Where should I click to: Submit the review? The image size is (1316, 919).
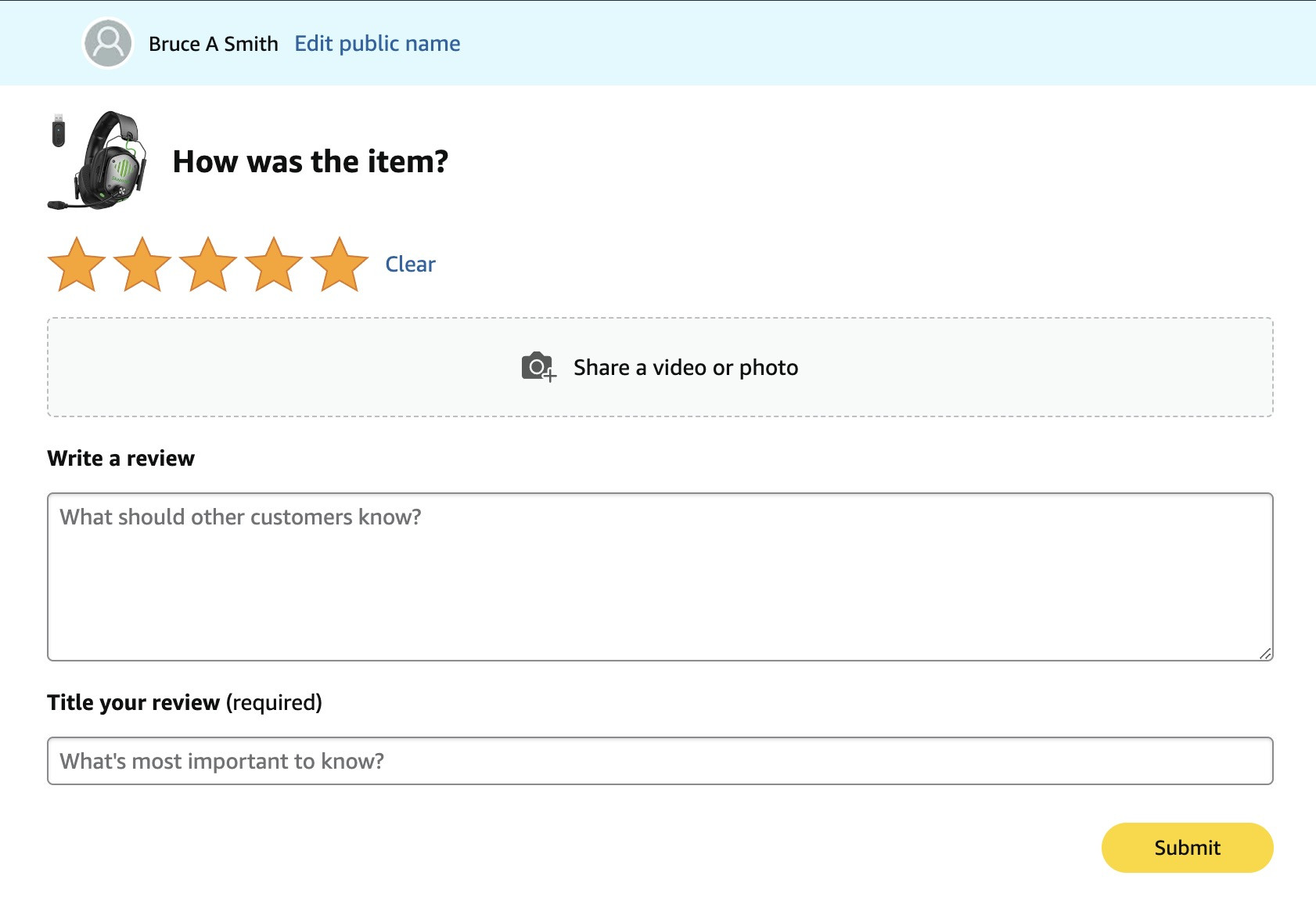point(1187,848)
